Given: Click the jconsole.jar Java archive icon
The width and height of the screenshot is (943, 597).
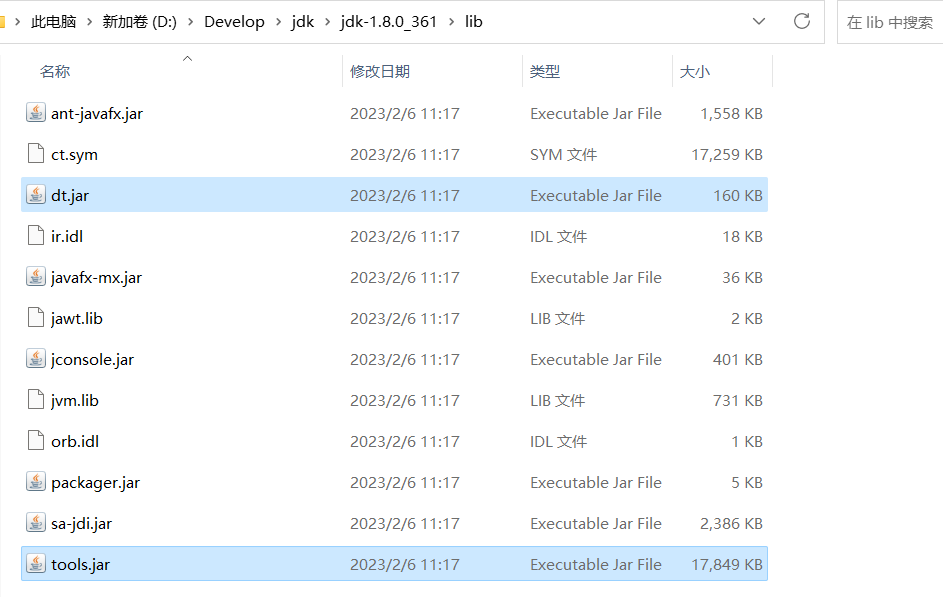Looking at the screenshot, I should [36, 359].
